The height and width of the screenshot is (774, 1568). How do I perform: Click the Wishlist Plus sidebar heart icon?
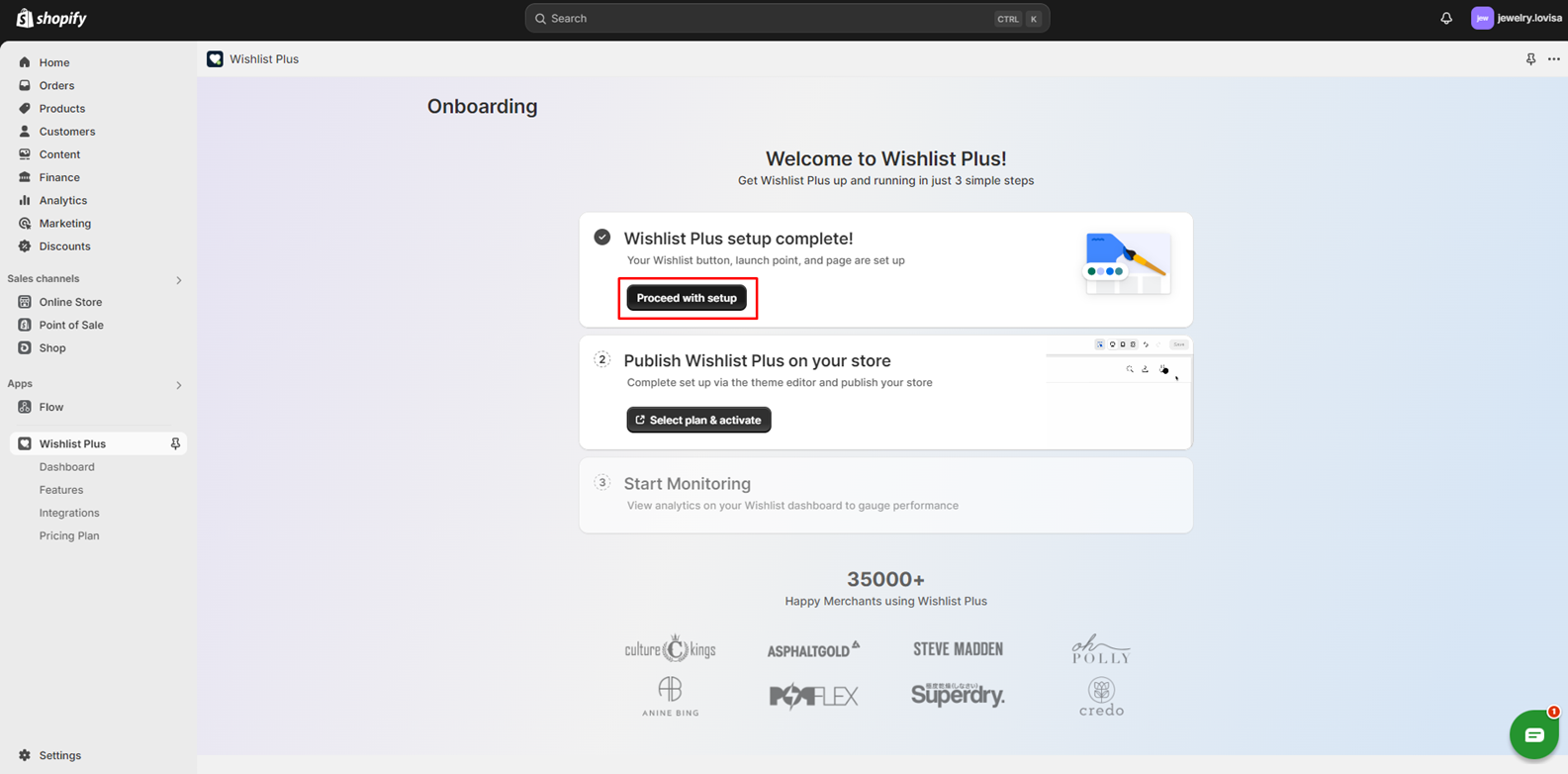(x=25, y=443)
